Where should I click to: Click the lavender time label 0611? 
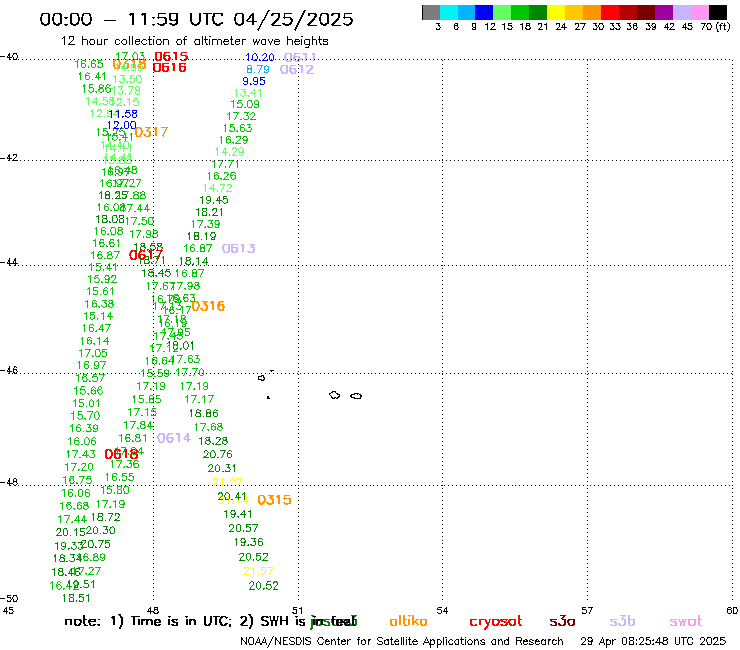click(x=300, y=58)
